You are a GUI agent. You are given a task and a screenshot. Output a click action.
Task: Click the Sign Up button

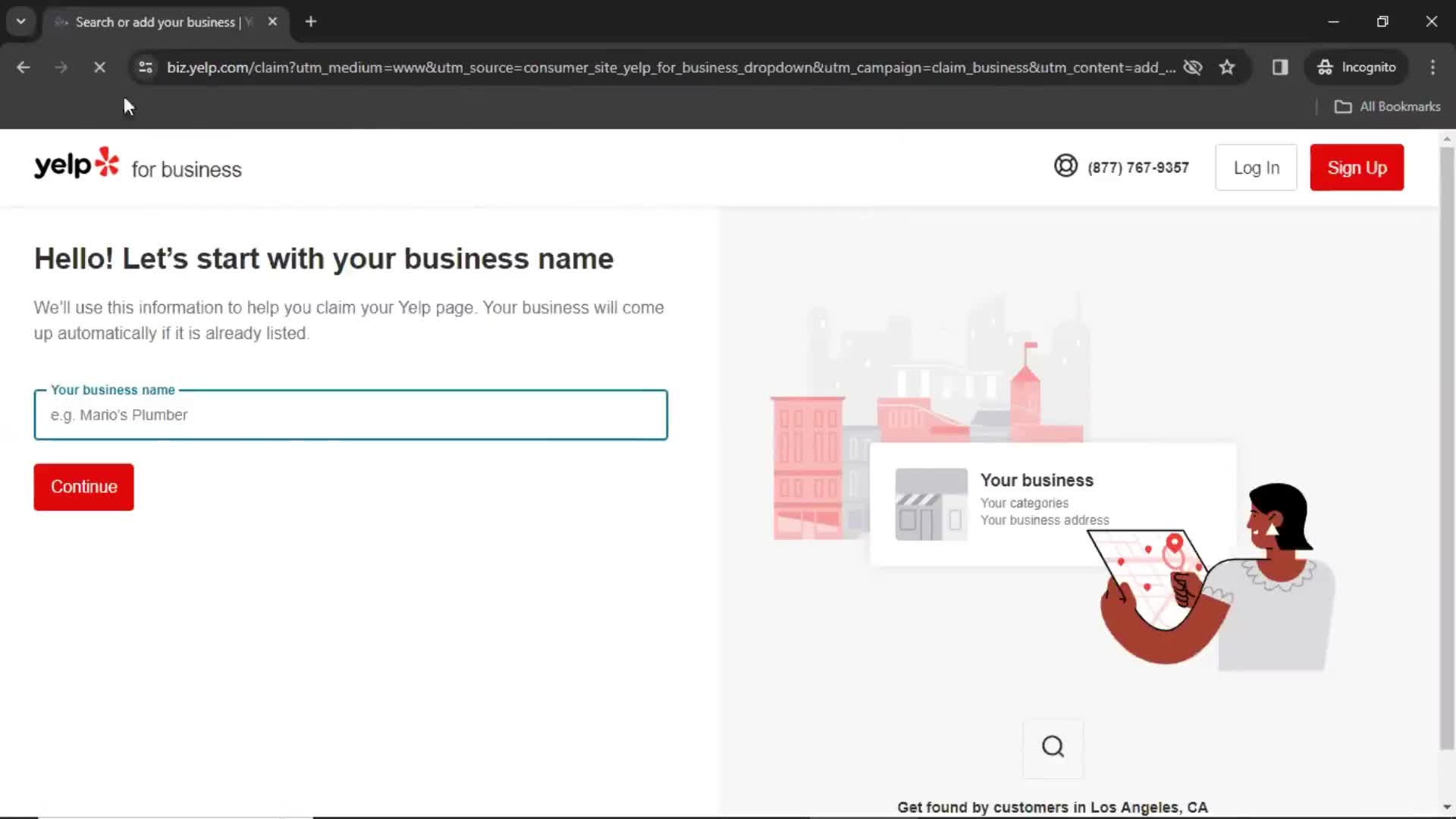pos(1358,167)
